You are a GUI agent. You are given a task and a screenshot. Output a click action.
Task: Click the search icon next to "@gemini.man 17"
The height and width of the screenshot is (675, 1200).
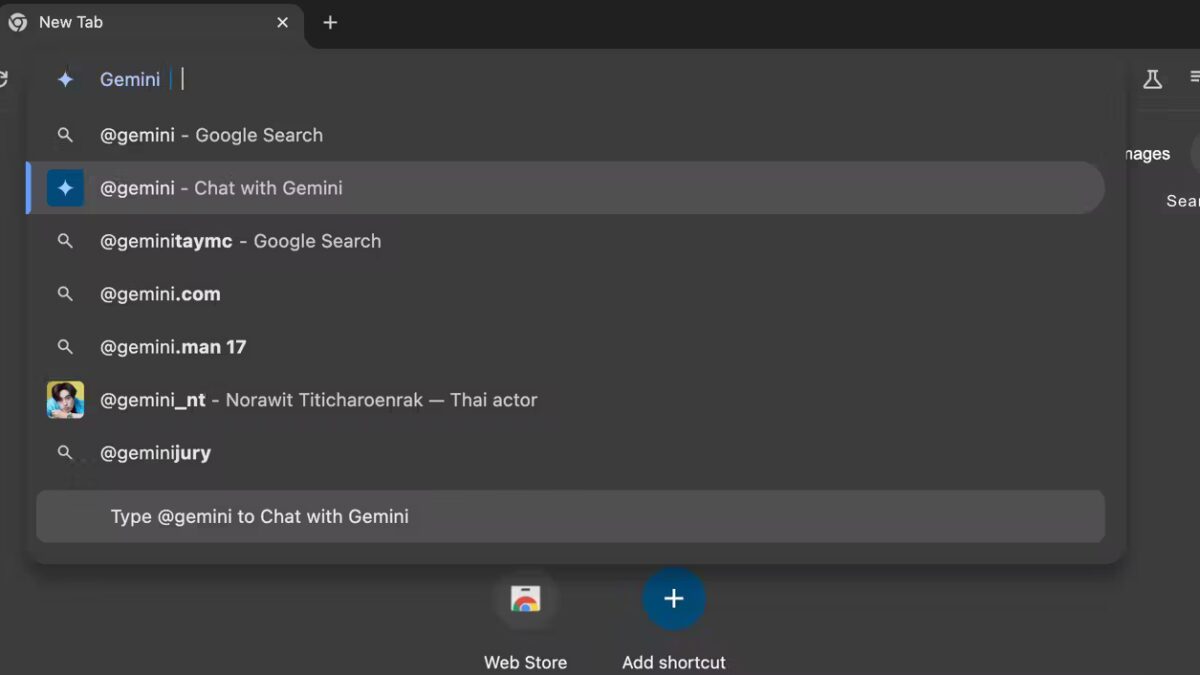coord(65,346)
